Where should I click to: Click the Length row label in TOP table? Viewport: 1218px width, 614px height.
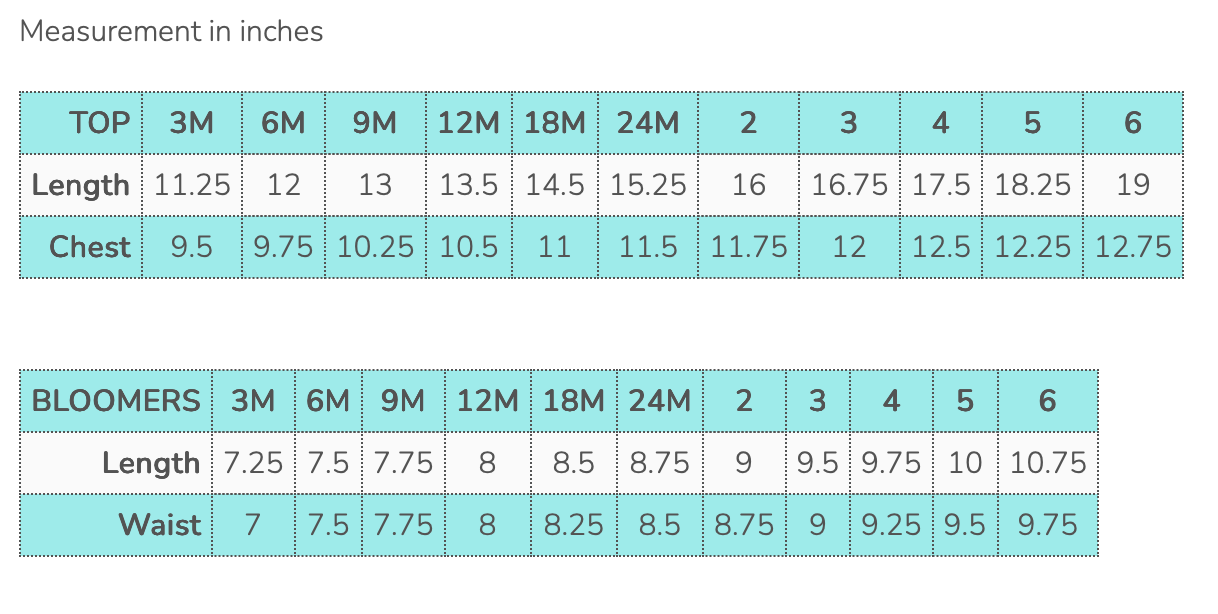[81, 185]
